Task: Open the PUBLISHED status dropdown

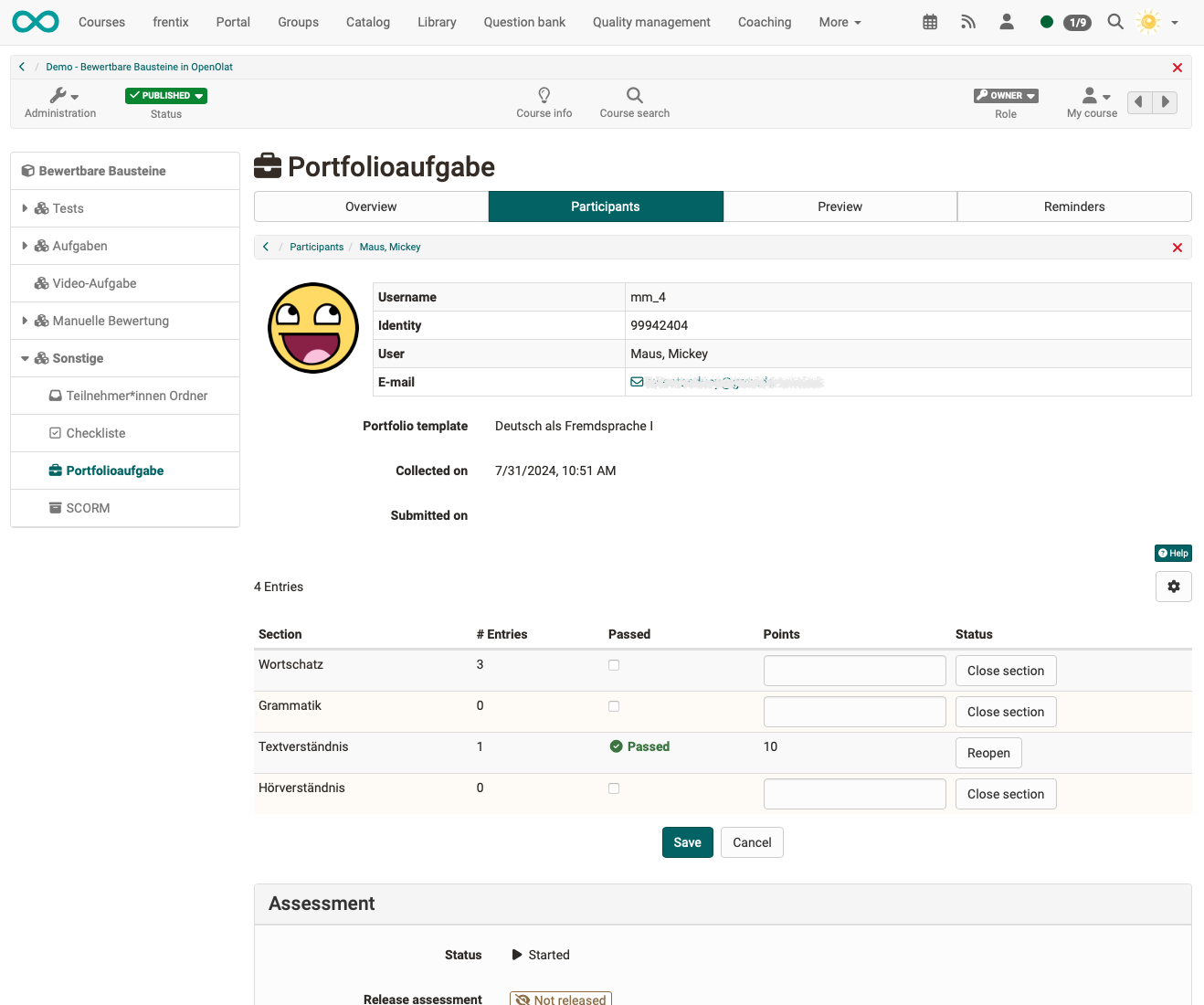Action: [165, 95]
